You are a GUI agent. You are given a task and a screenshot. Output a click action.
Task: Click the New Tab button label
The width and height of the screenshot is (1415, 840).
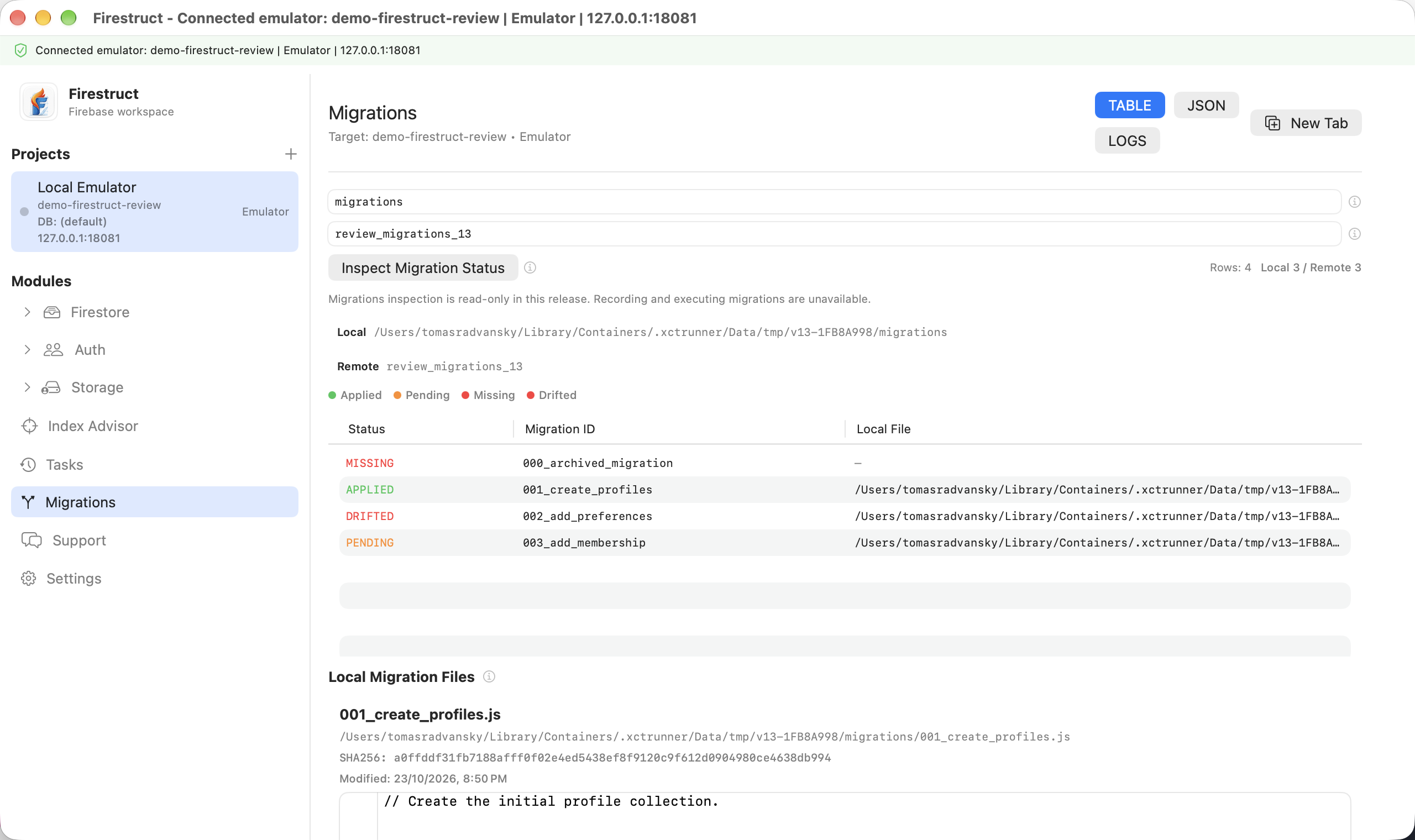tap(1319, 123)
